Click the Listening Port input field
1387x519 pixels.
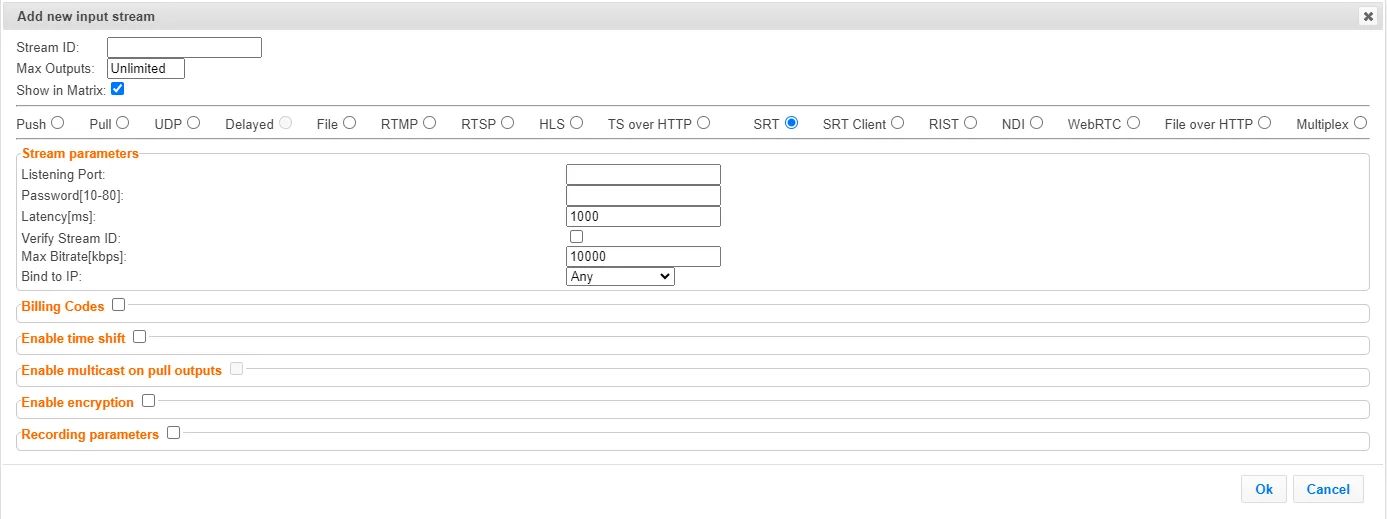point(643,175)
